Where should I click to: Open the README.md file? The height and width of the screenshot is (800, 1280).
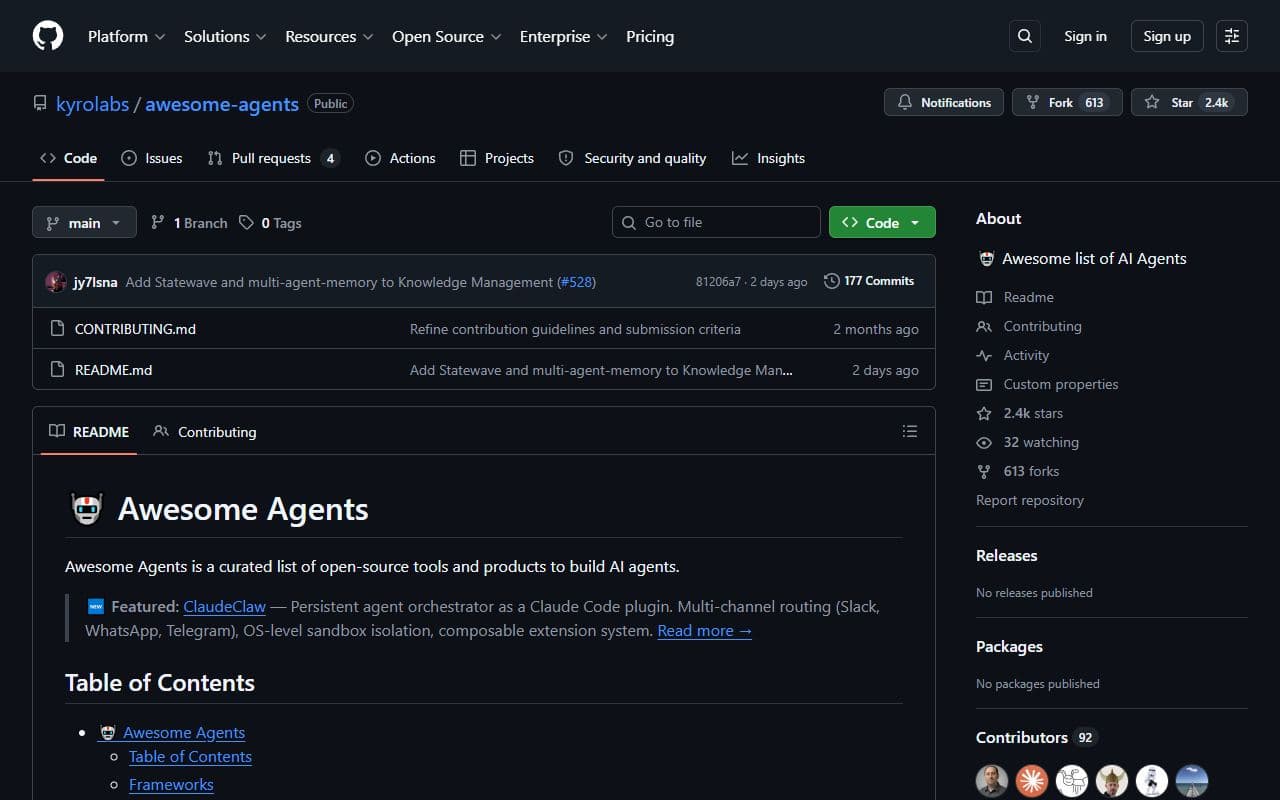click(x=113, y=370)
